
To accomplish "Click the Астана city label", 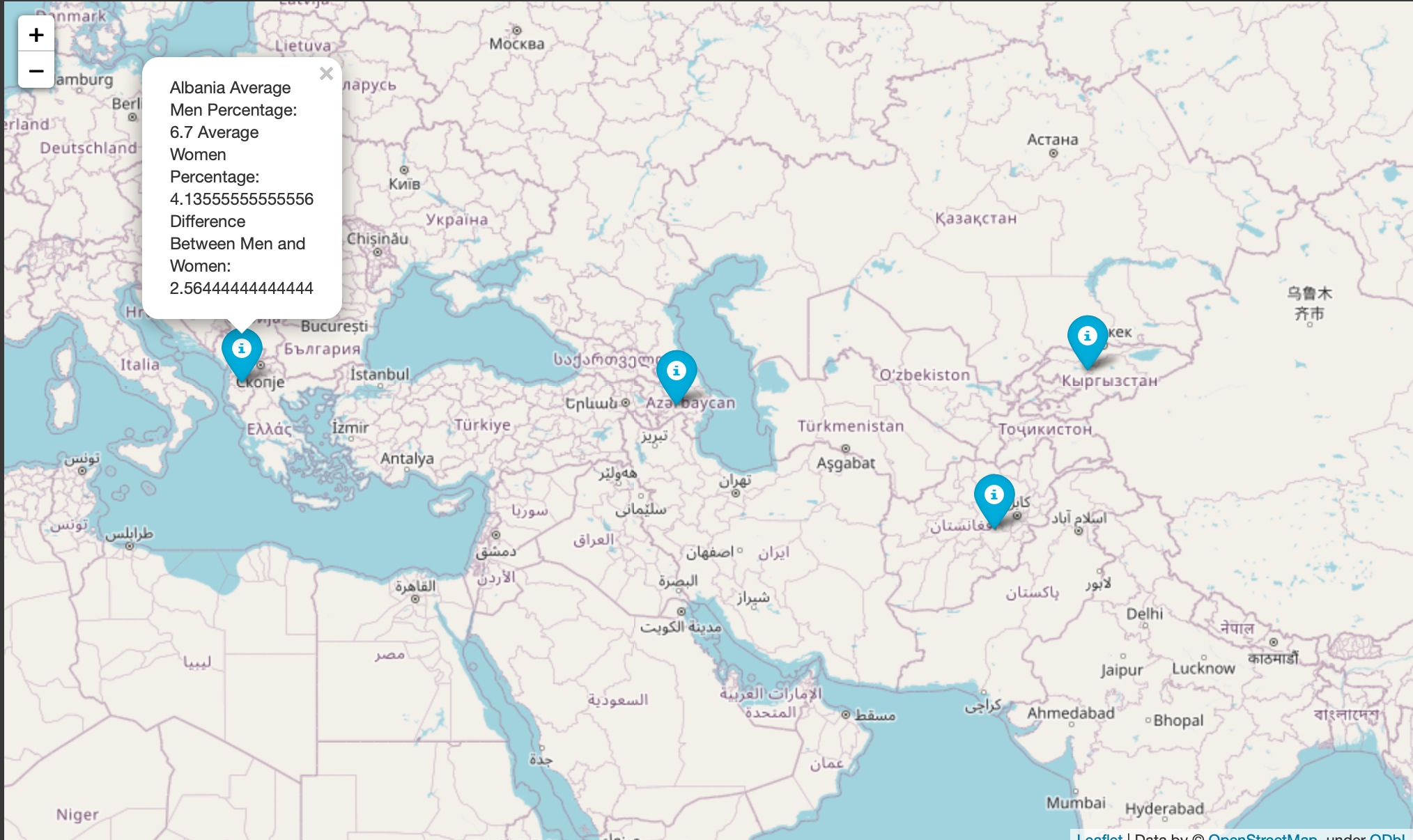I will click(1052, 140).
